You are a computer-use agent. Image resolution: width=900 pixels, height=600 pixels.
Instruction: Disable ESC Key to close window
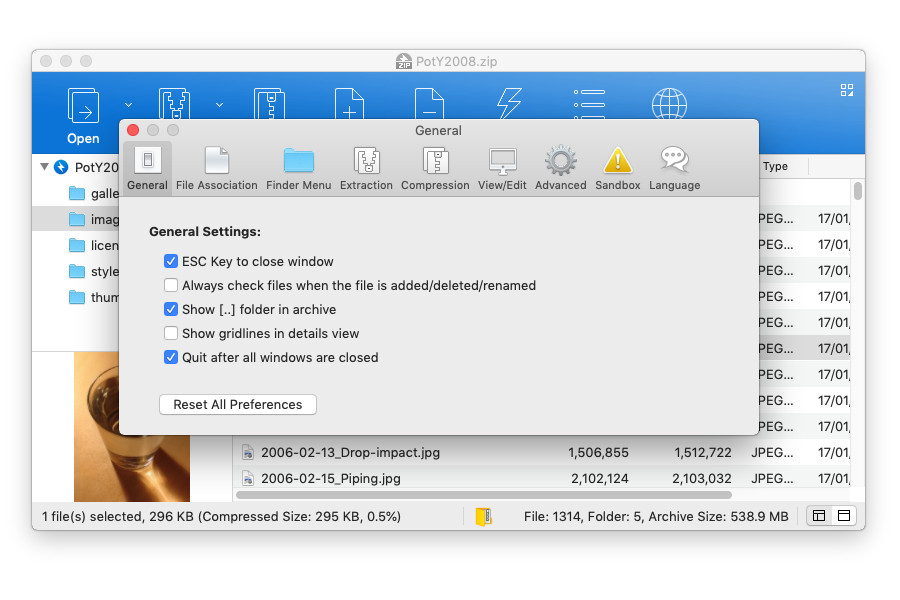click(171, 262)
